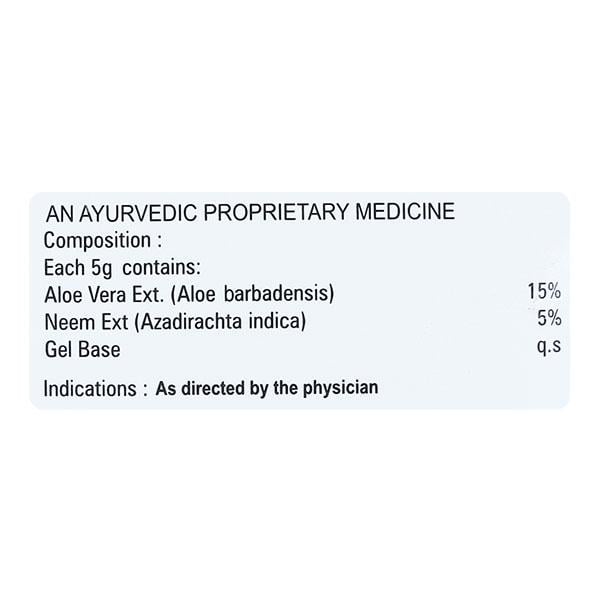Image resolution: width=600 pixels, height=600 pixels.
Task: Click the bold word 'physician'
Action: (x=339, y=387)
